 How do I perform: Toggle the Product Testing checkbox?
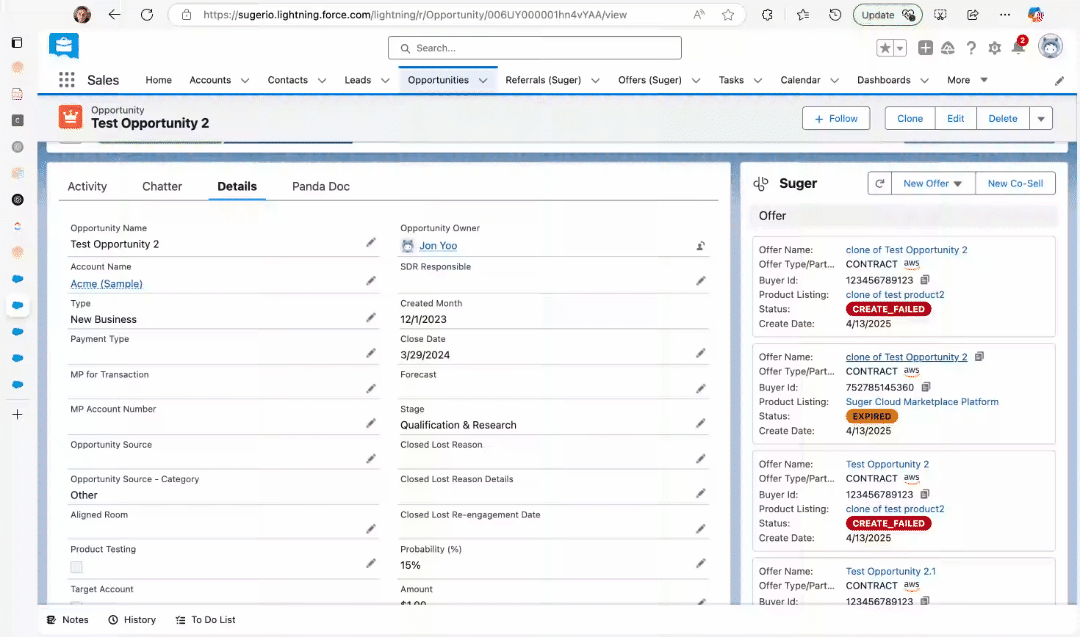(76, 567)
